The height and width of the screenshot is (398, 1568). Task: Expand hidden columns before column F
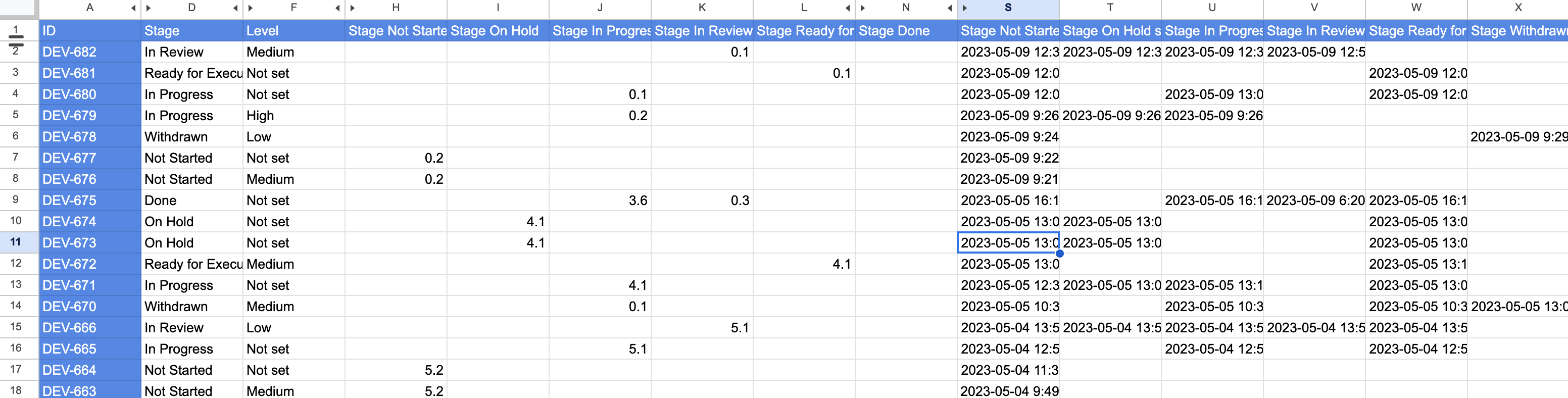(251, 8)
